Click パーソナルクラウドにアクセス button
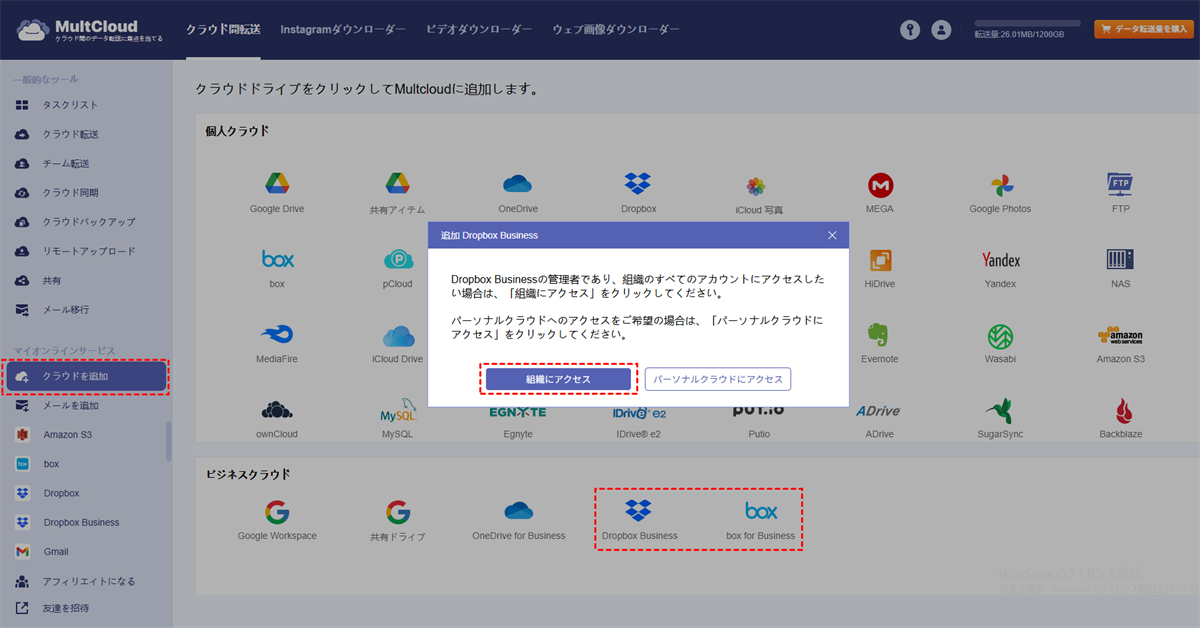The width and height of the screenshot is (1200, 628). click(x=718, y=380)
